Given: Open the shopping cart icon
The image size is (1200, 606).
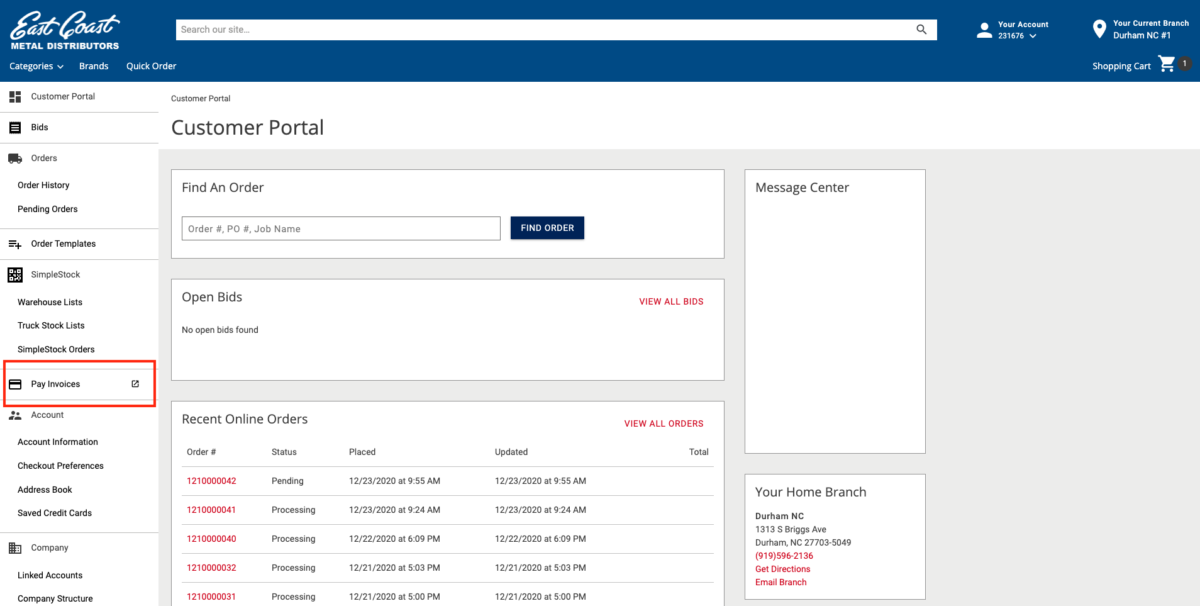Looking at the screenshot, I should pyautogui.click(x=1166, y=63).
